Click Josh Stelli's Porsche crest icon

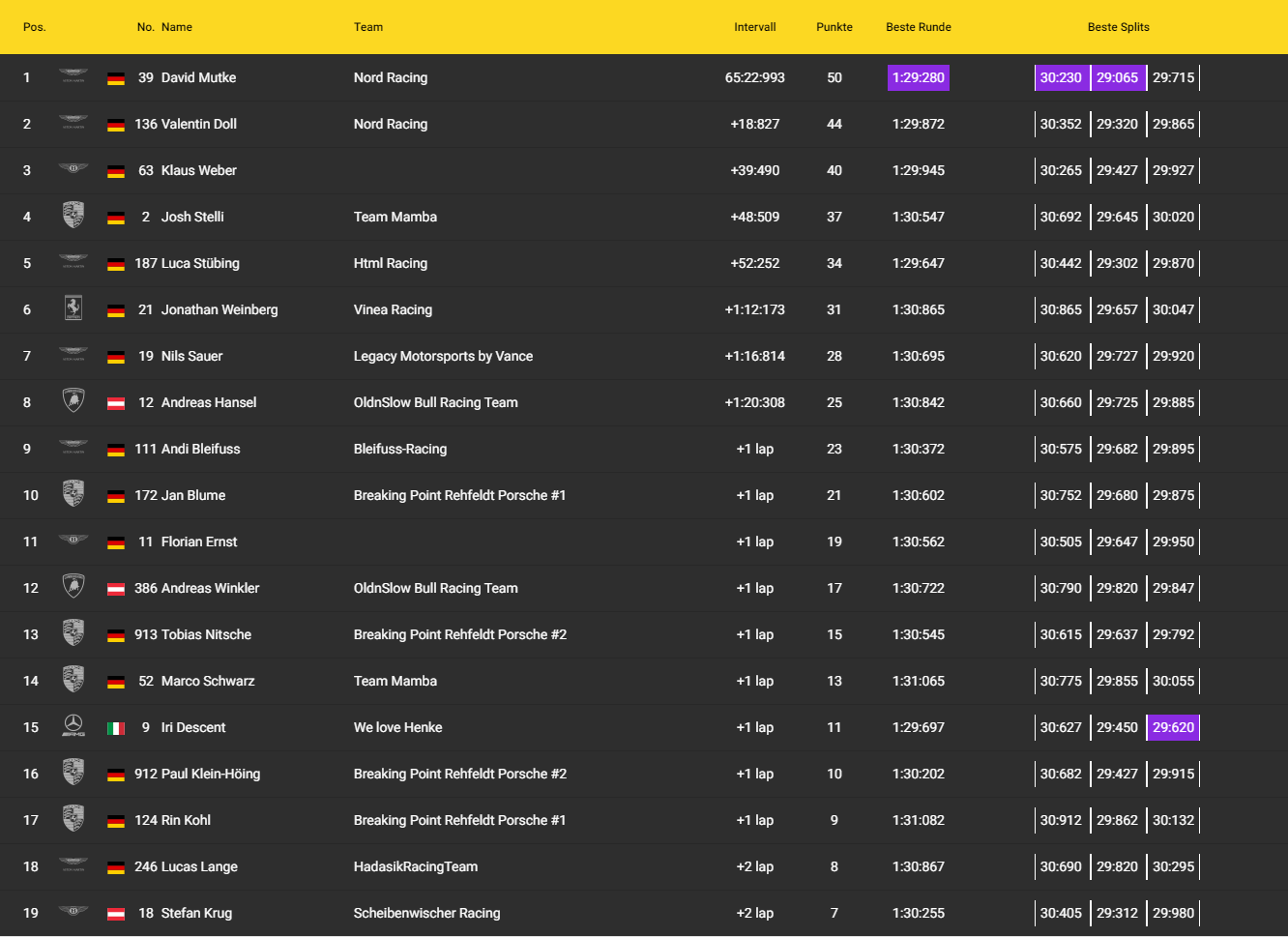tap(73, 216)
